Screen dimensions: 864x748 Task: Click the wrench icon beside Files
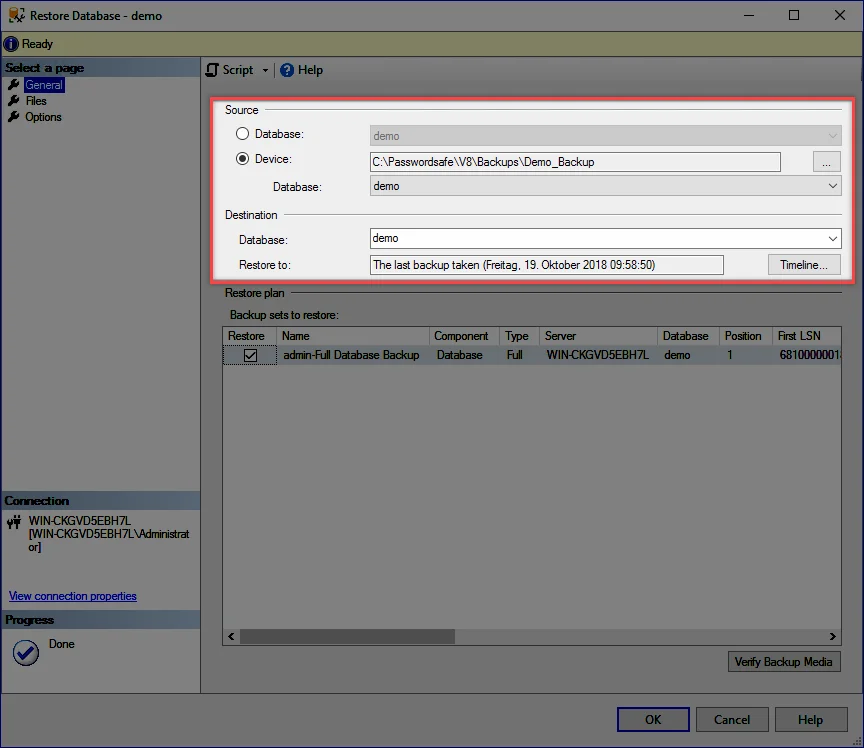click(x=14, y=101)
